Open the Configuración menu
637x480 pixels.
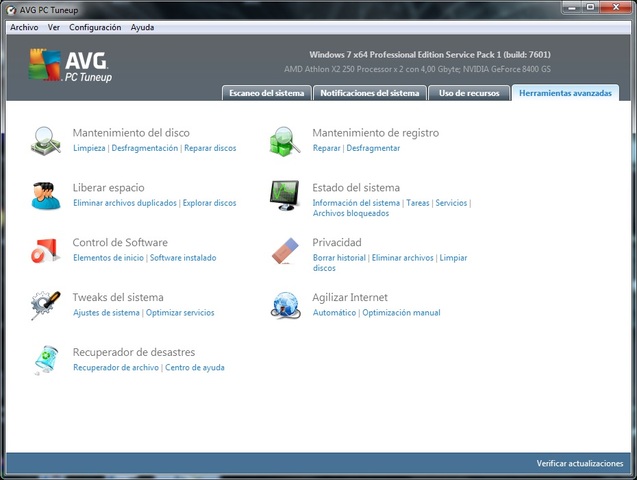pos(95,27)
